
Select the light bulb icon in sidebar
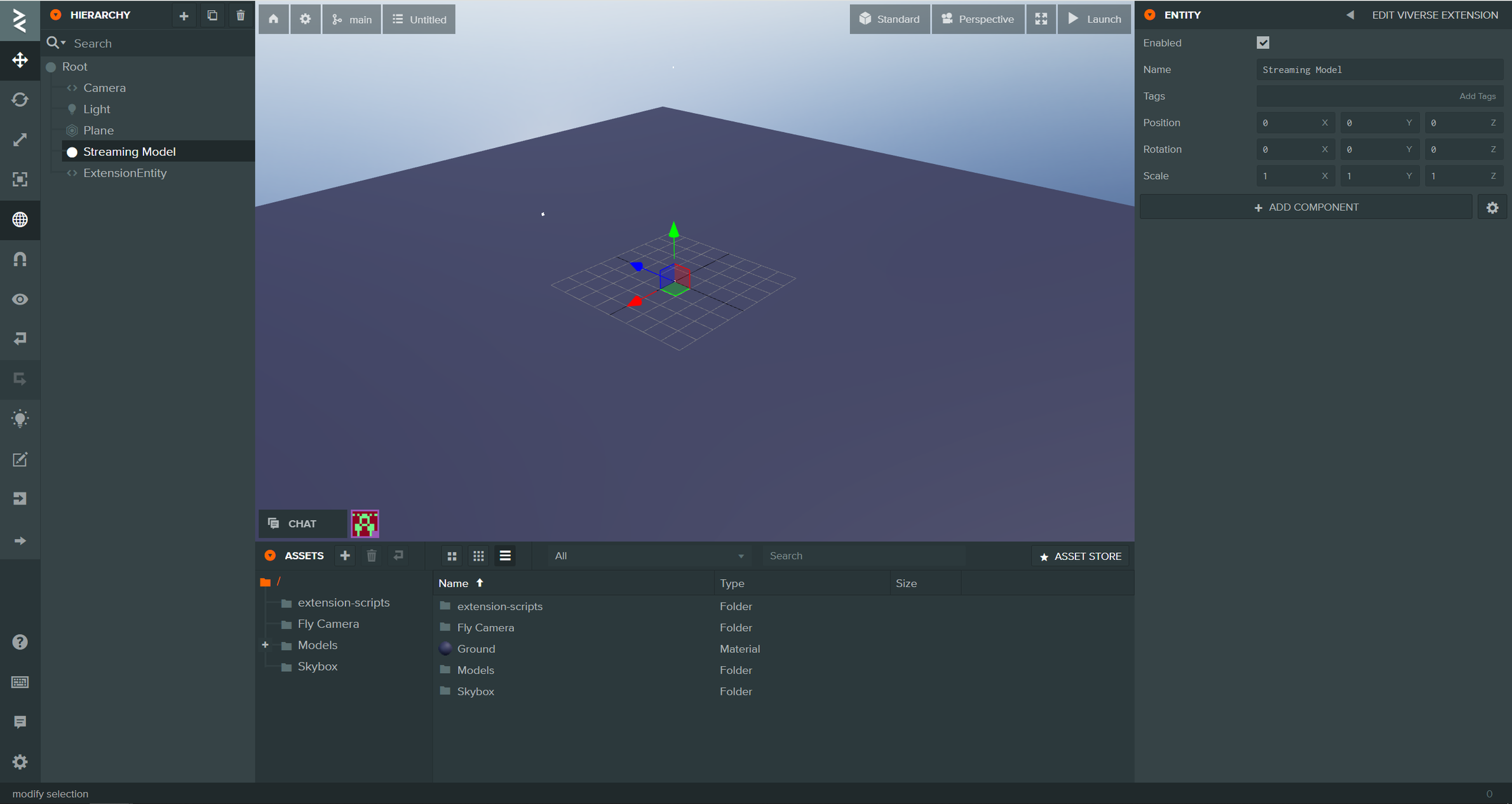pyautogui.click(x=20, y=419)
